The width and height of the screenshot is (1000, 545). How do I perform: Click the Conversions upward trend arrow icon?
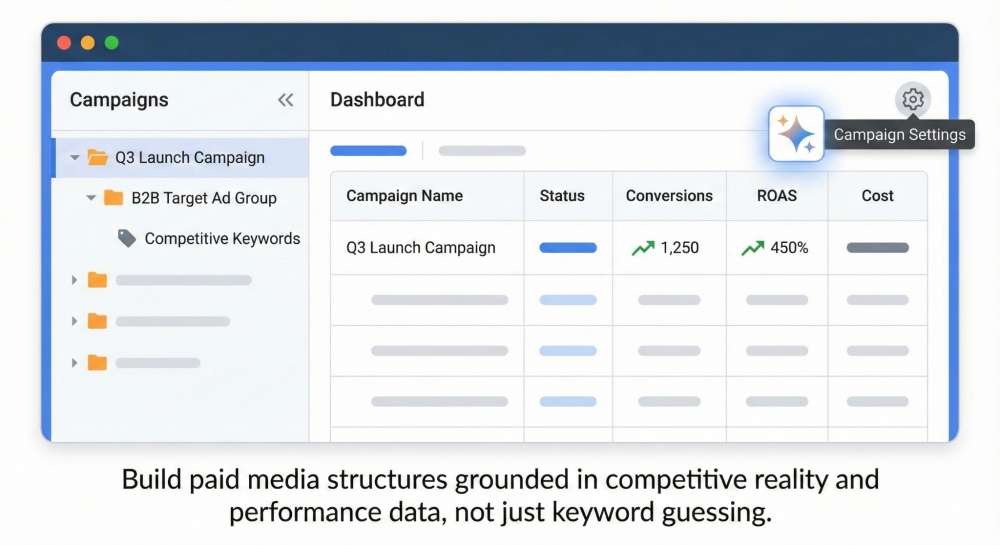[x=643, y=248]
